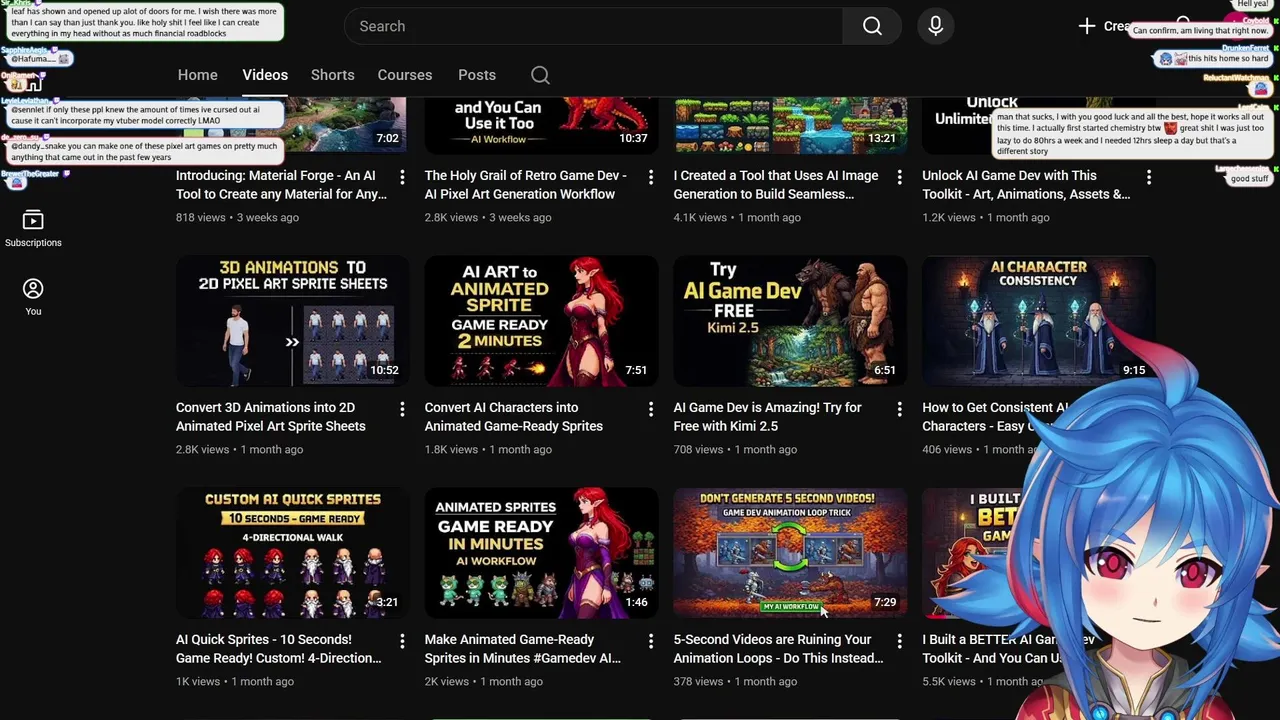The height and width of the screenshot is (720, 1280).
Task: Open The Holy Grail of Retro Game Dev title
Action: coord(526,185)
